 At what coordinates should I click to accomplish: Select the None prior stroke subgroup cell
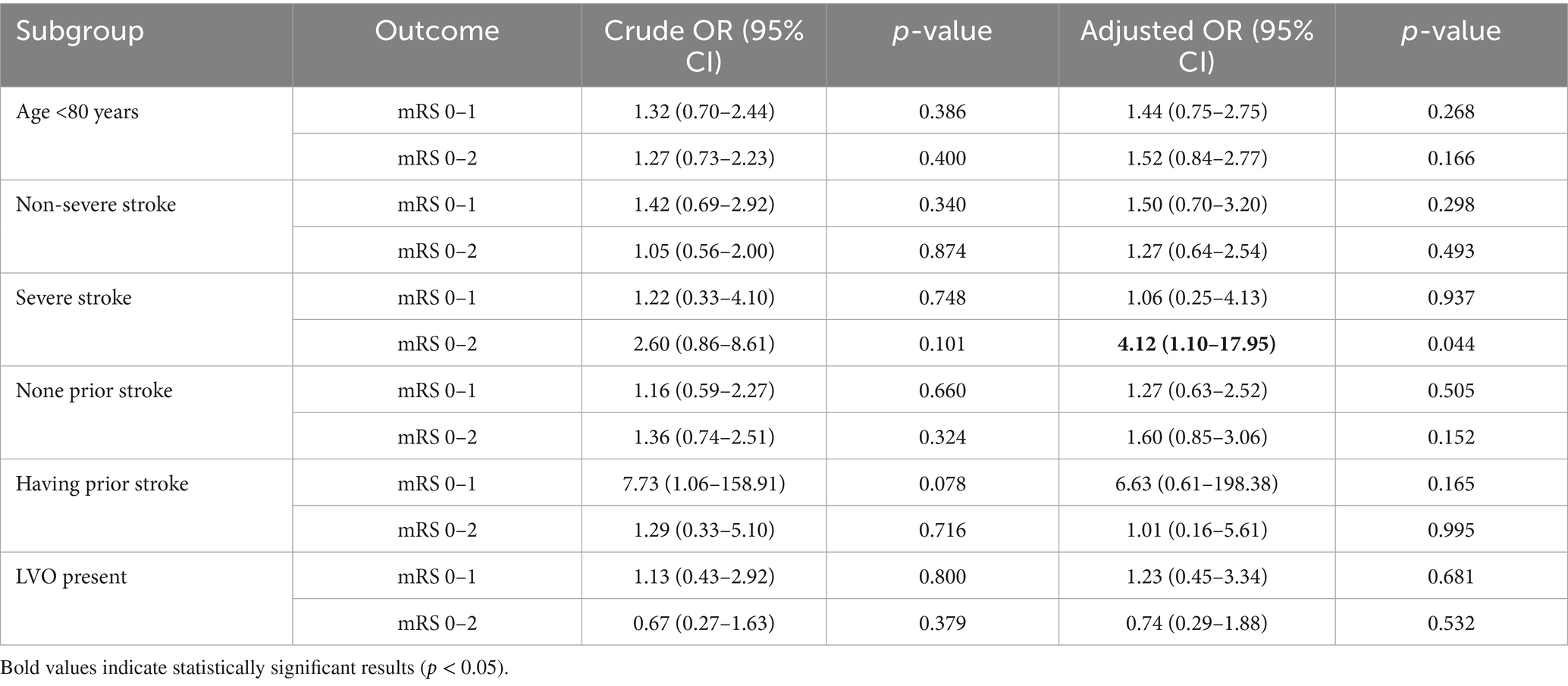click(x=94, y=391)
